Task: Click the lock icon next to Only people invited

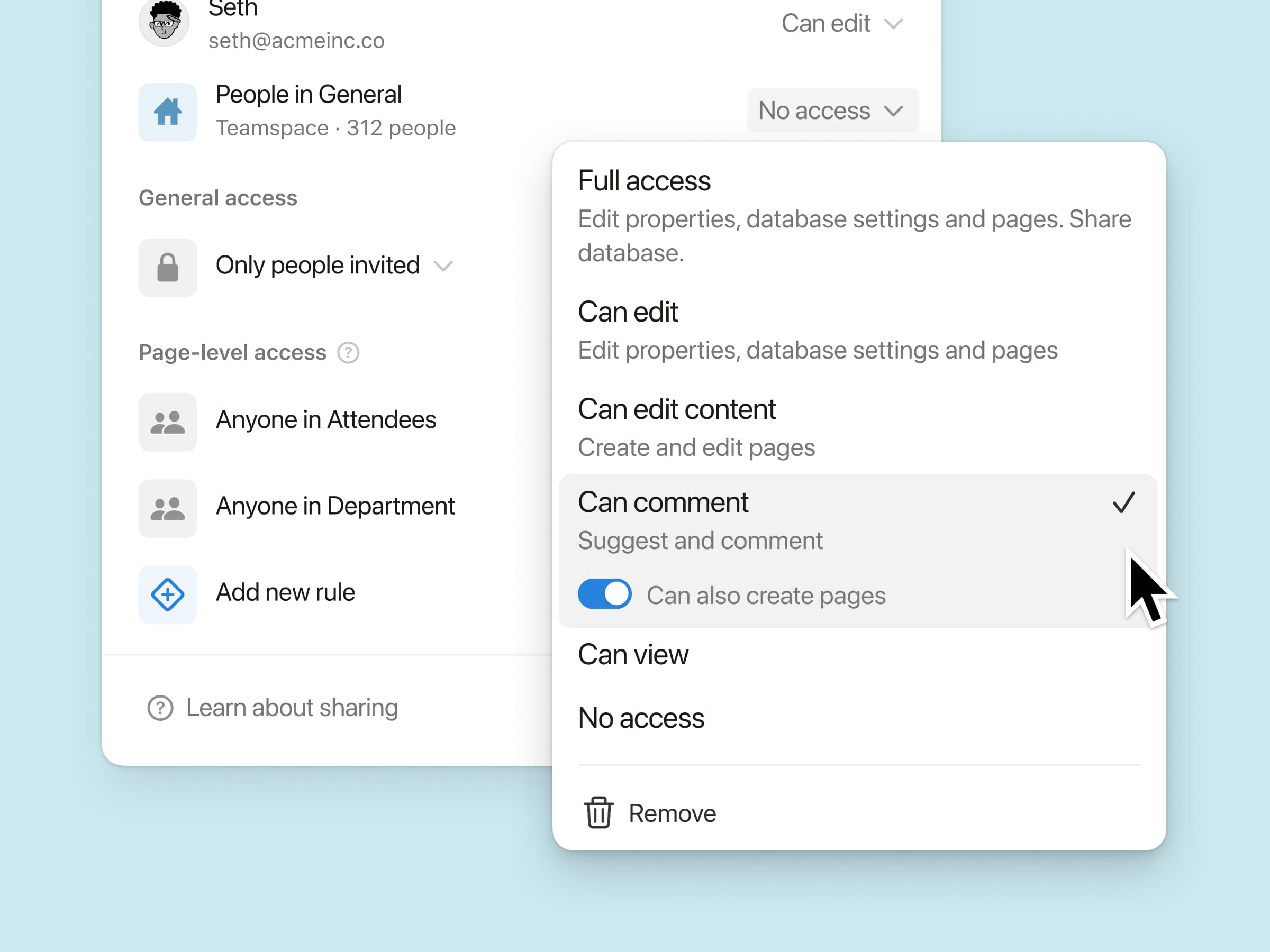Action: click(x=167, y=267)
